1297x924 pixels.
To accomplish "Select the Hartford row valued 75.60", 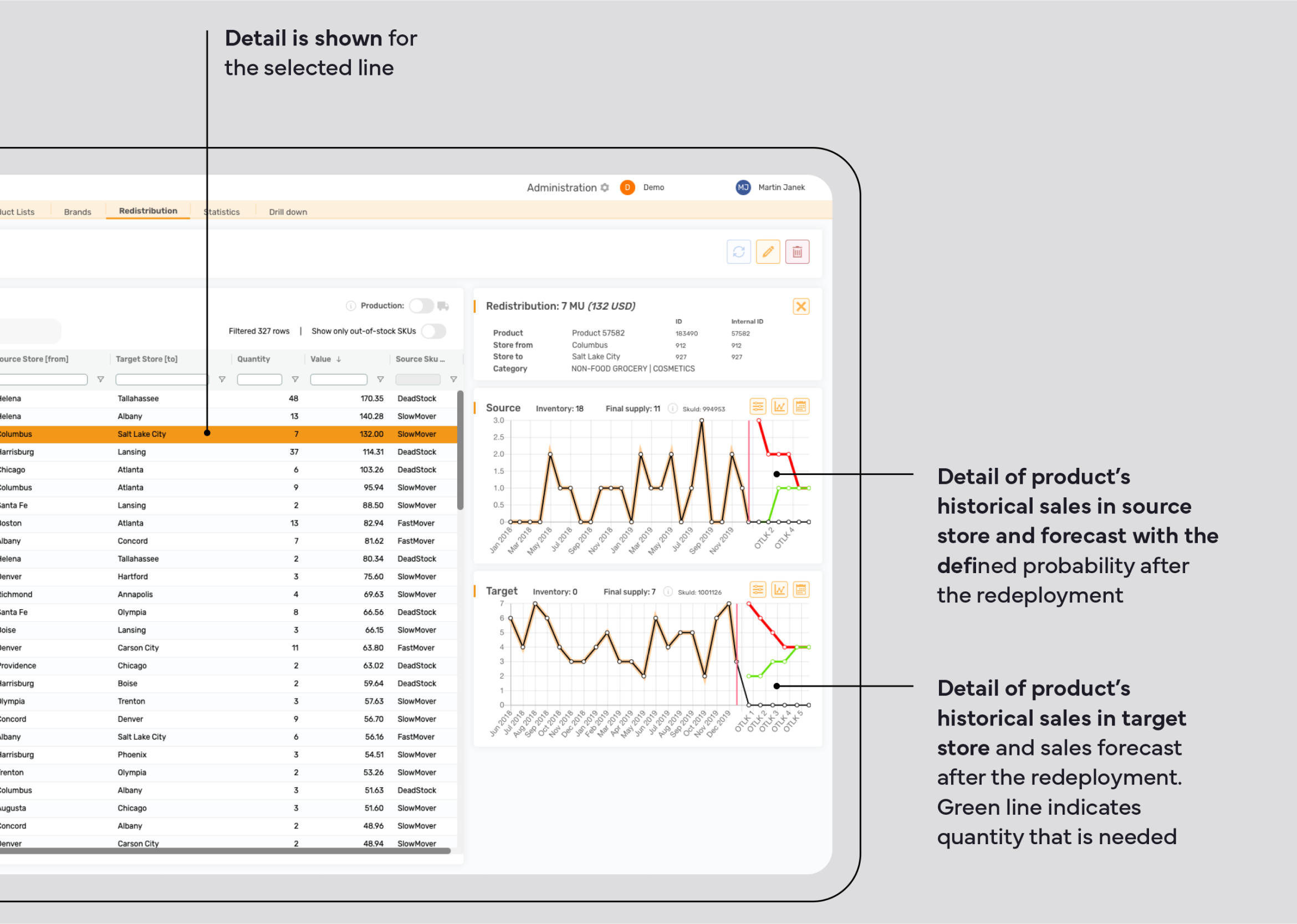I will point(228,577).
